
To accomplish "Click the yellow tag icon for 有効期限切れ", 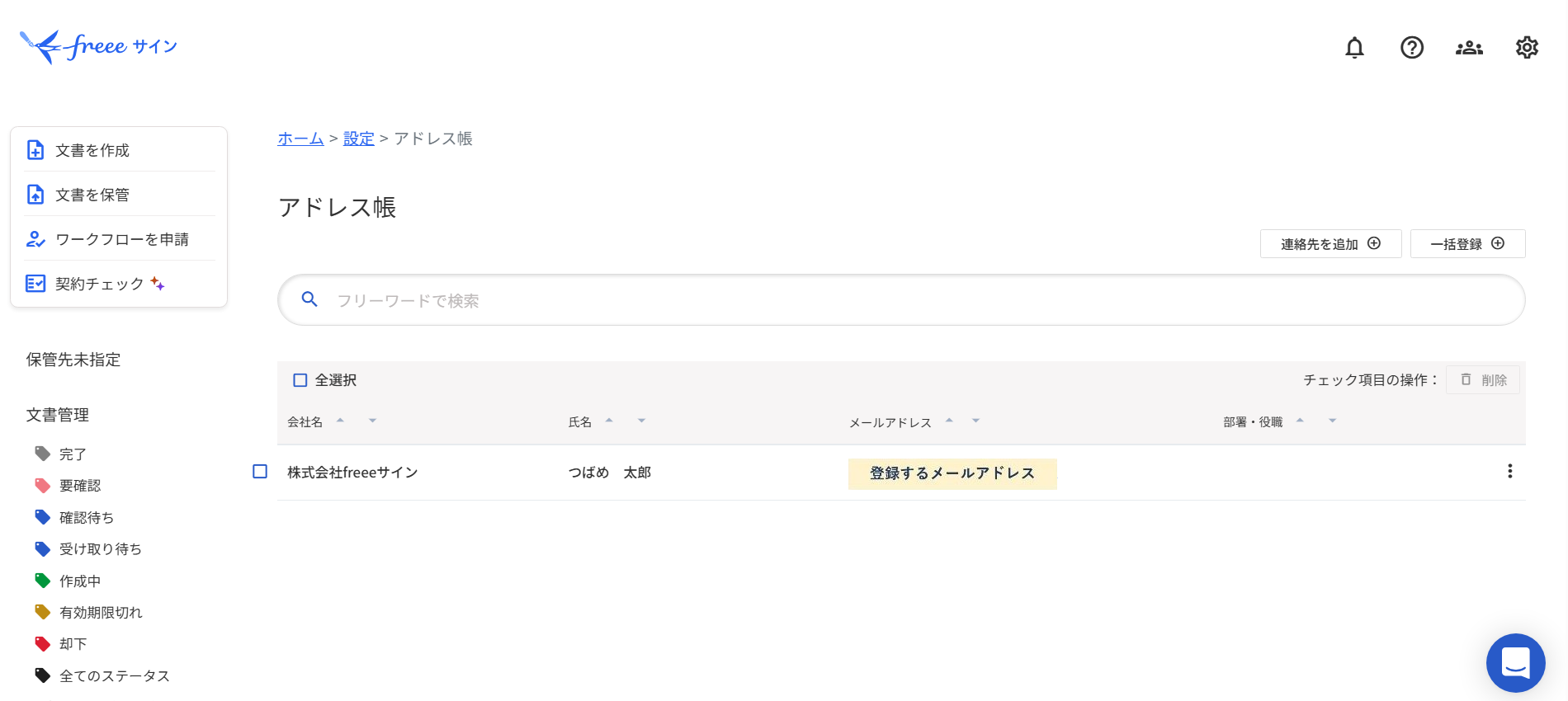I will click(43, 612).
